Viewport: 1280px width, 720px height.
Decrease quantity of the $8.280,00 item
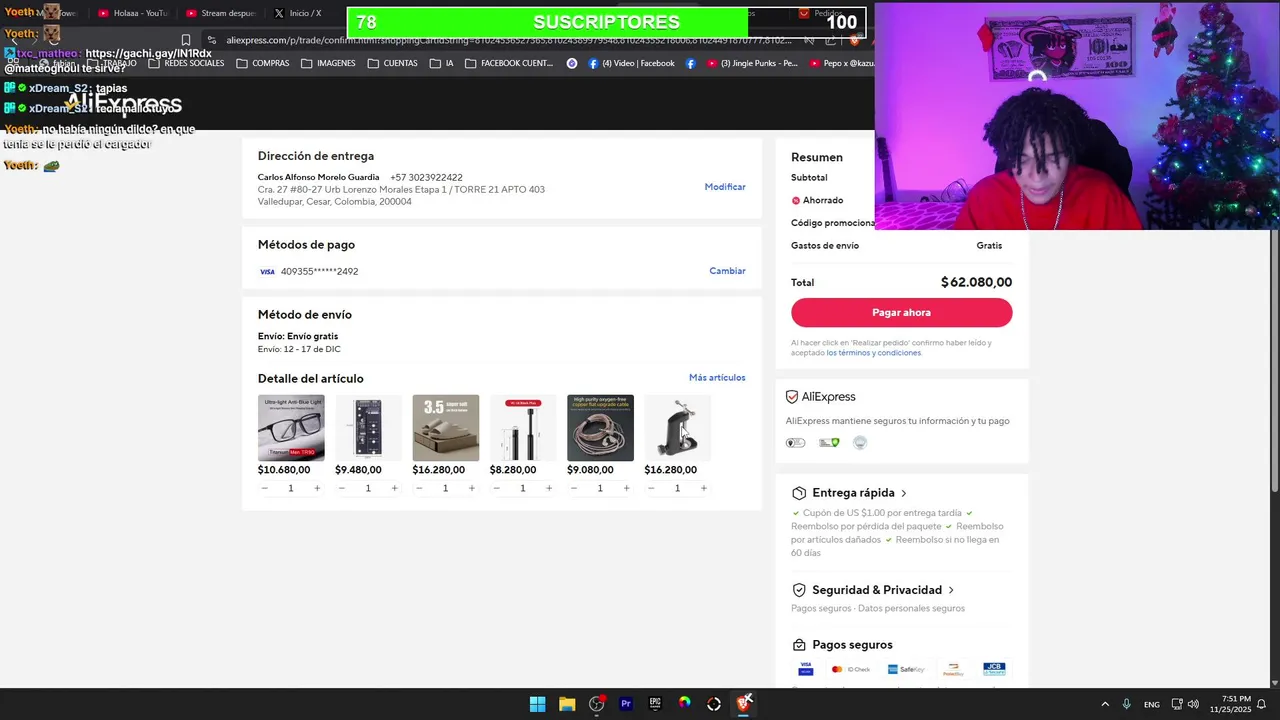click(496, 488)
